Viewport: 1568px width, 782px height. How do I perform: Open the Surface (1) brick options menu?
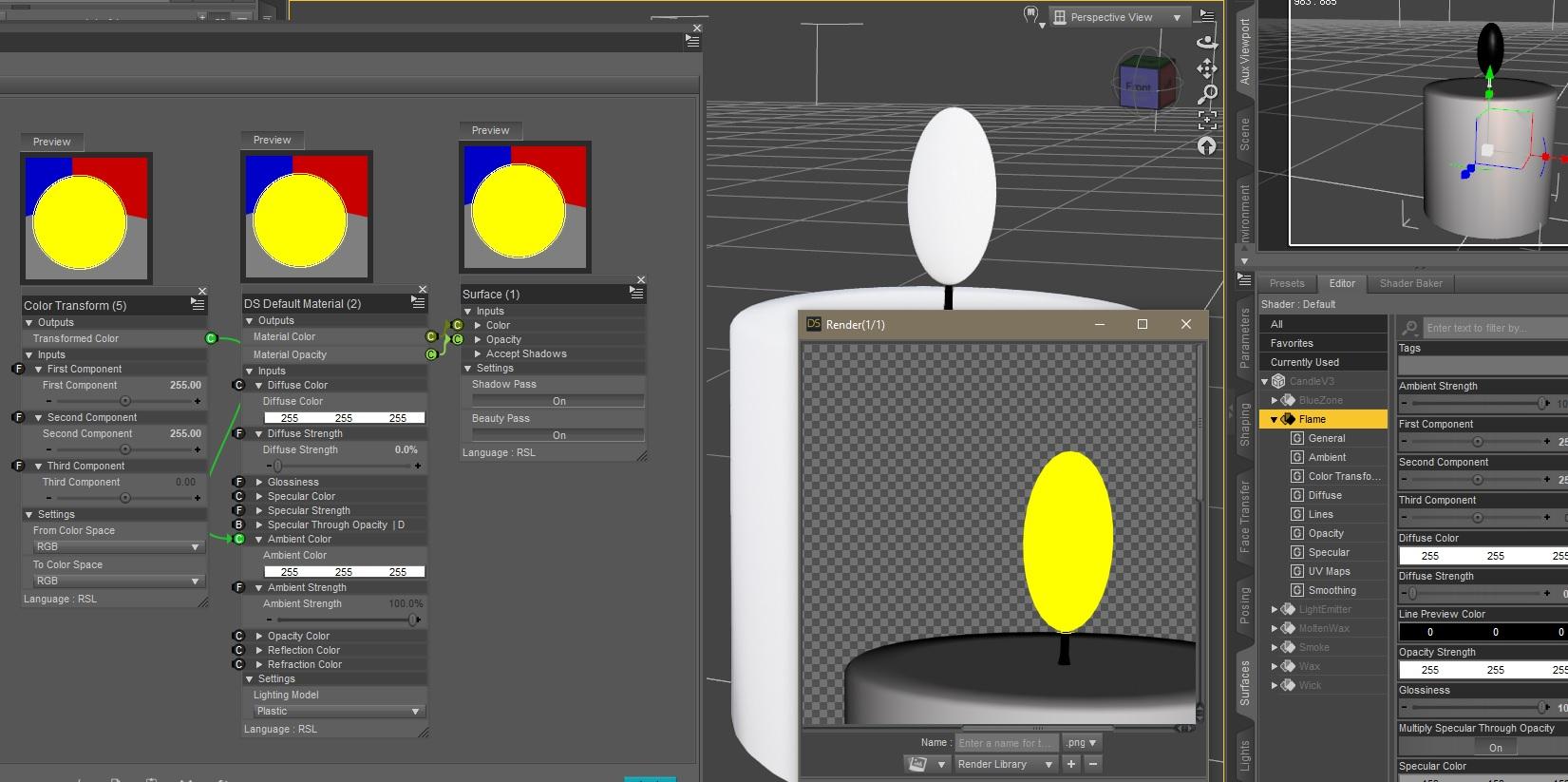coord(636,294)
